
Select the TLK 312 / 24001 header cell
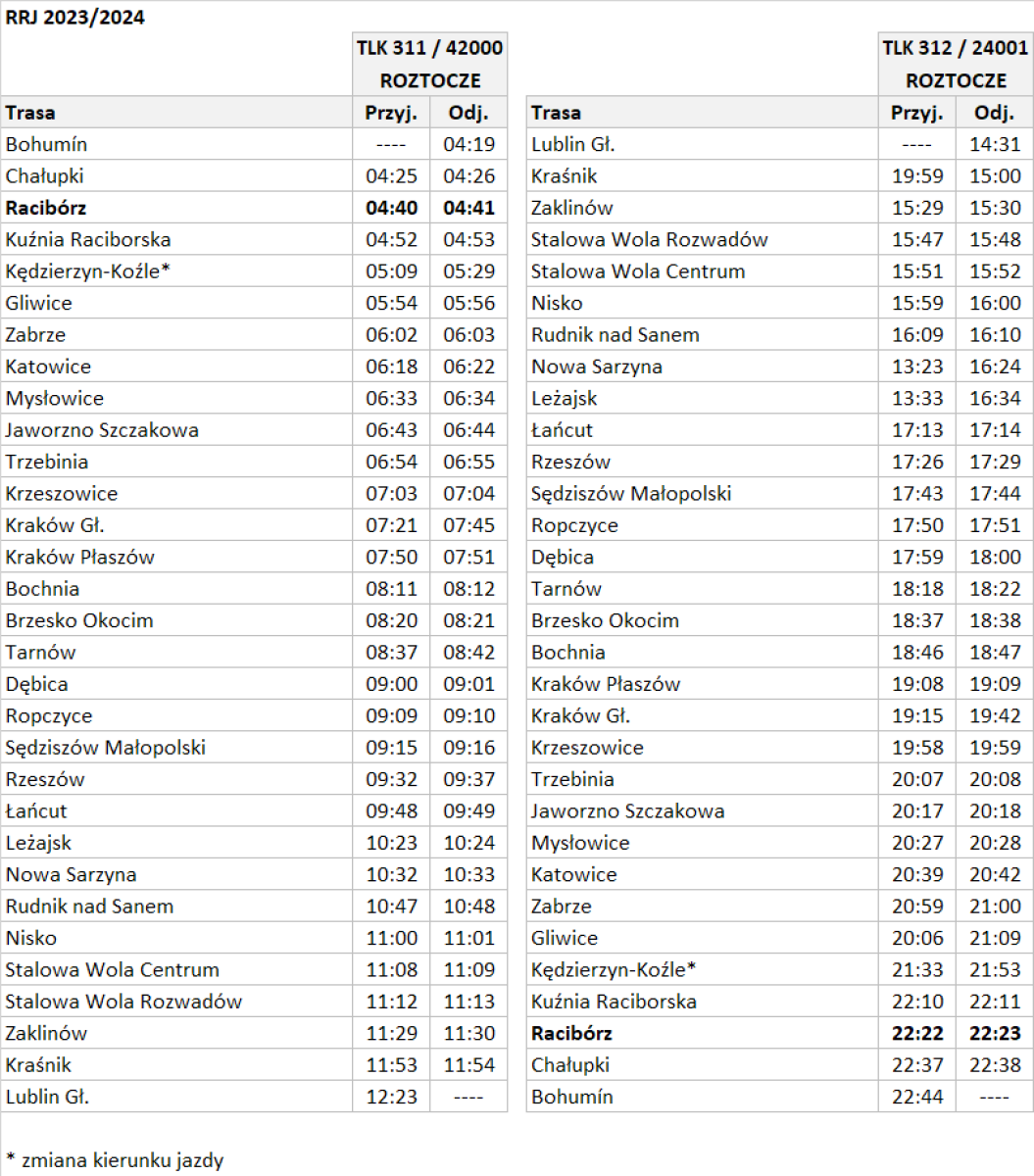tap(955, 48)
